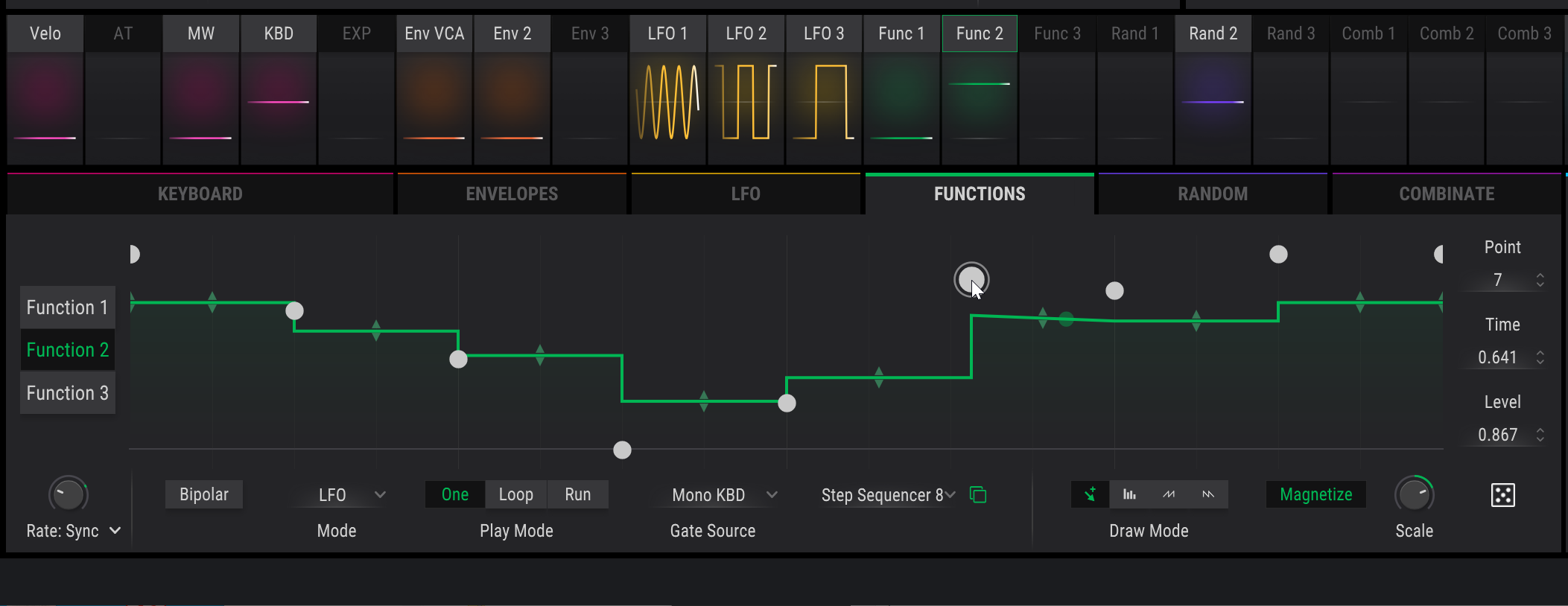Select the Env VCA modulation source
Image resolution: width=1568 pixels, height=606 pixels.
434,89
